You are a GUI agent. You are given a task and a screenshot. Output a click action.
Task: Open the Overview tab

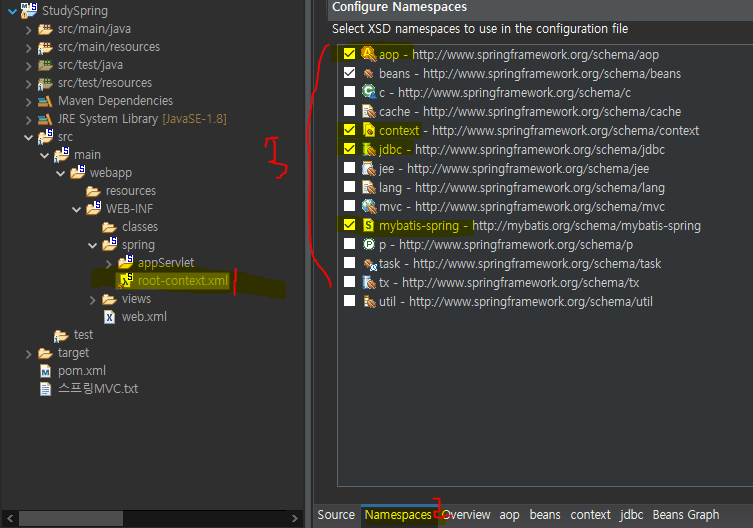coord(466,515)
